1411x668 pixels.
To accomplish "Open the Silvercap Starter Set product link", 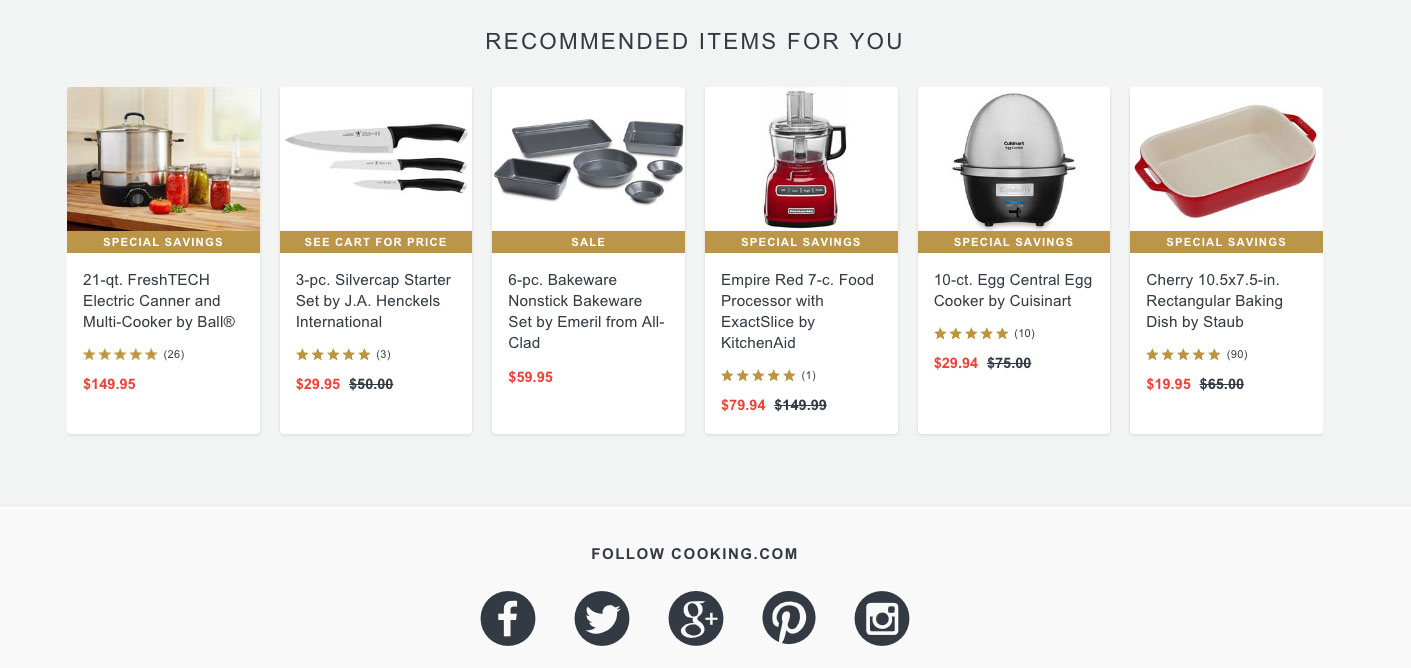I will (371, 301).
